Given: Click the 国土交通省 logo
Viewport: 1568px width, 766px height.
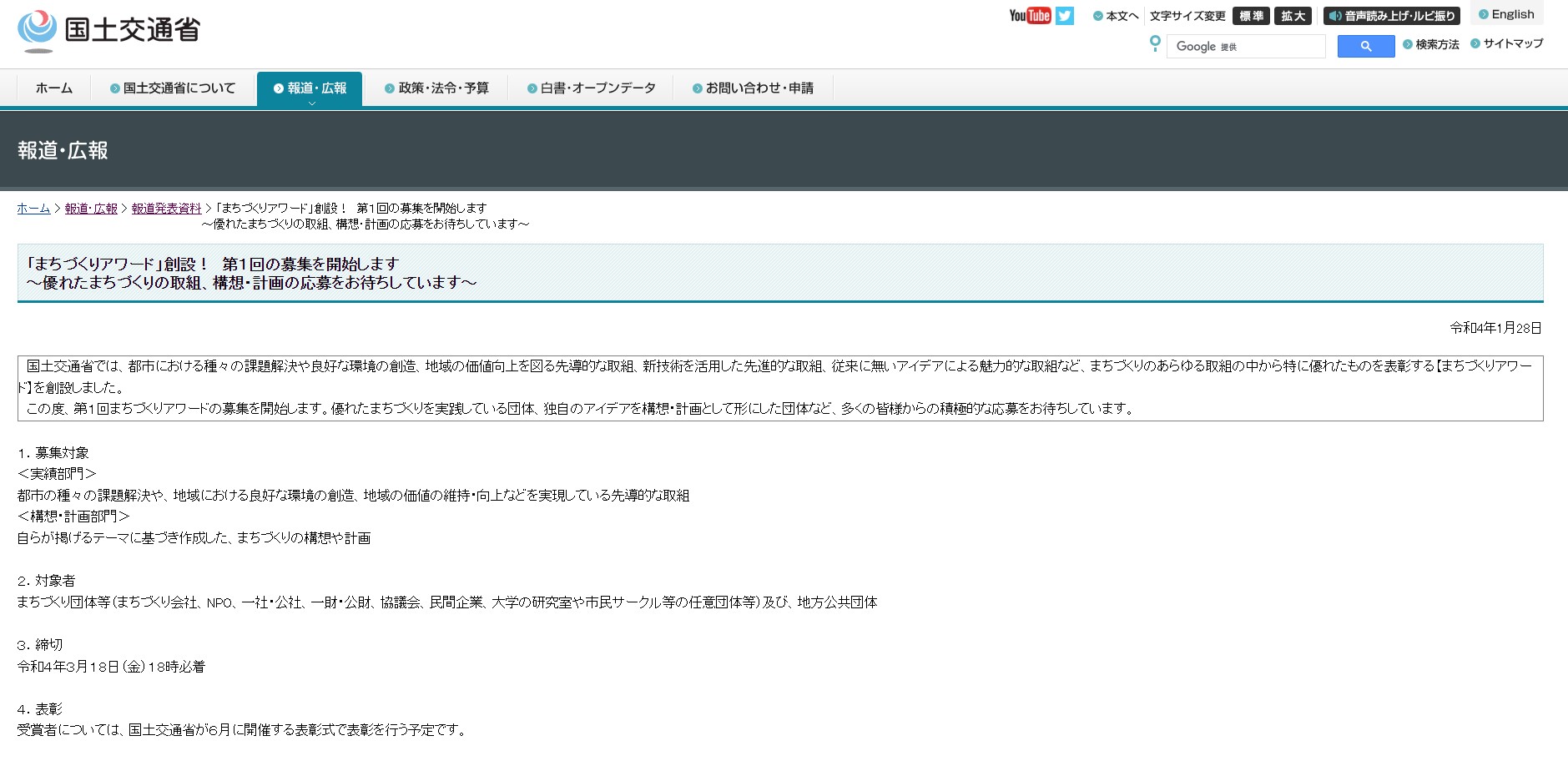Looking at the screenshot, I should coord(108,31).
